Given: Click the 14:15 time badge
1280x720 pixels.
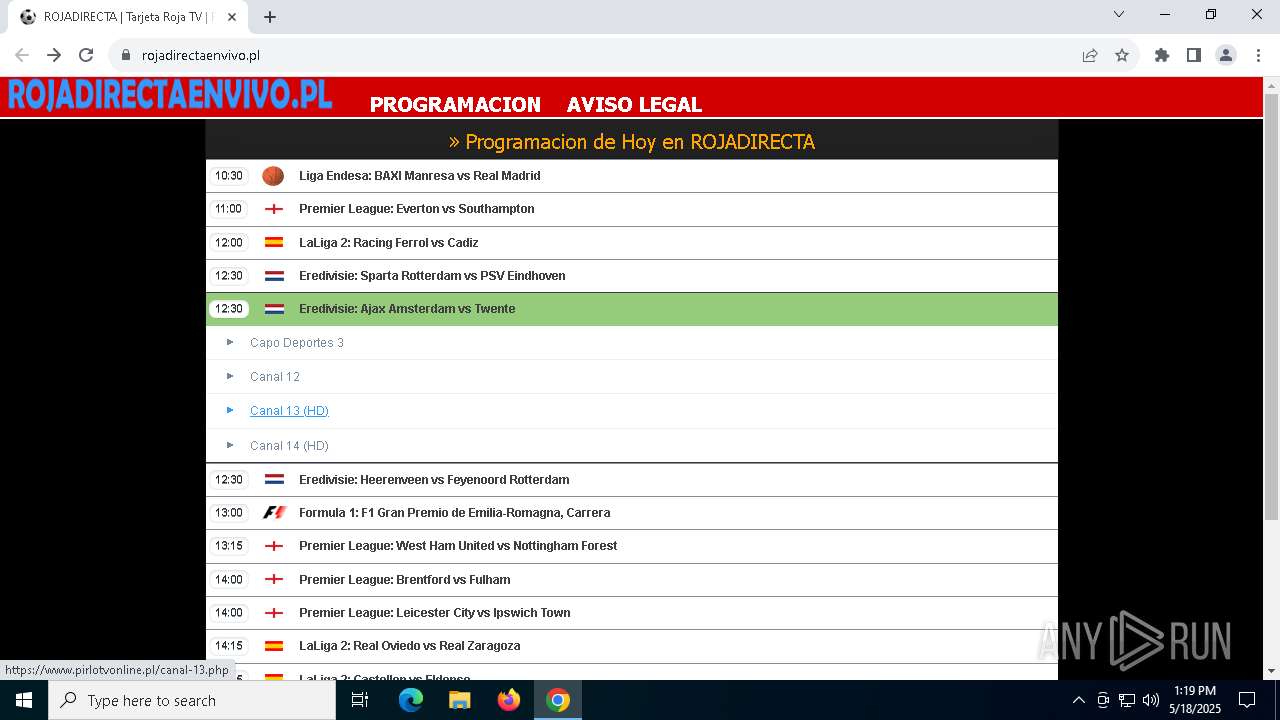Looking at the screenshot, I should click(x=229, y=646).
